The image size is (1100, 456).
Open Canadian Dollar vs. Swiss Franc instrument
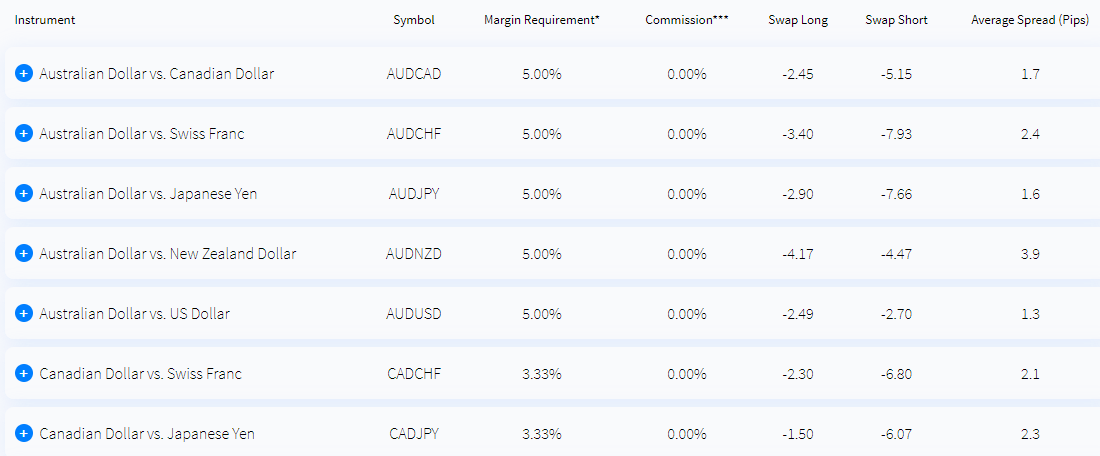140,374
